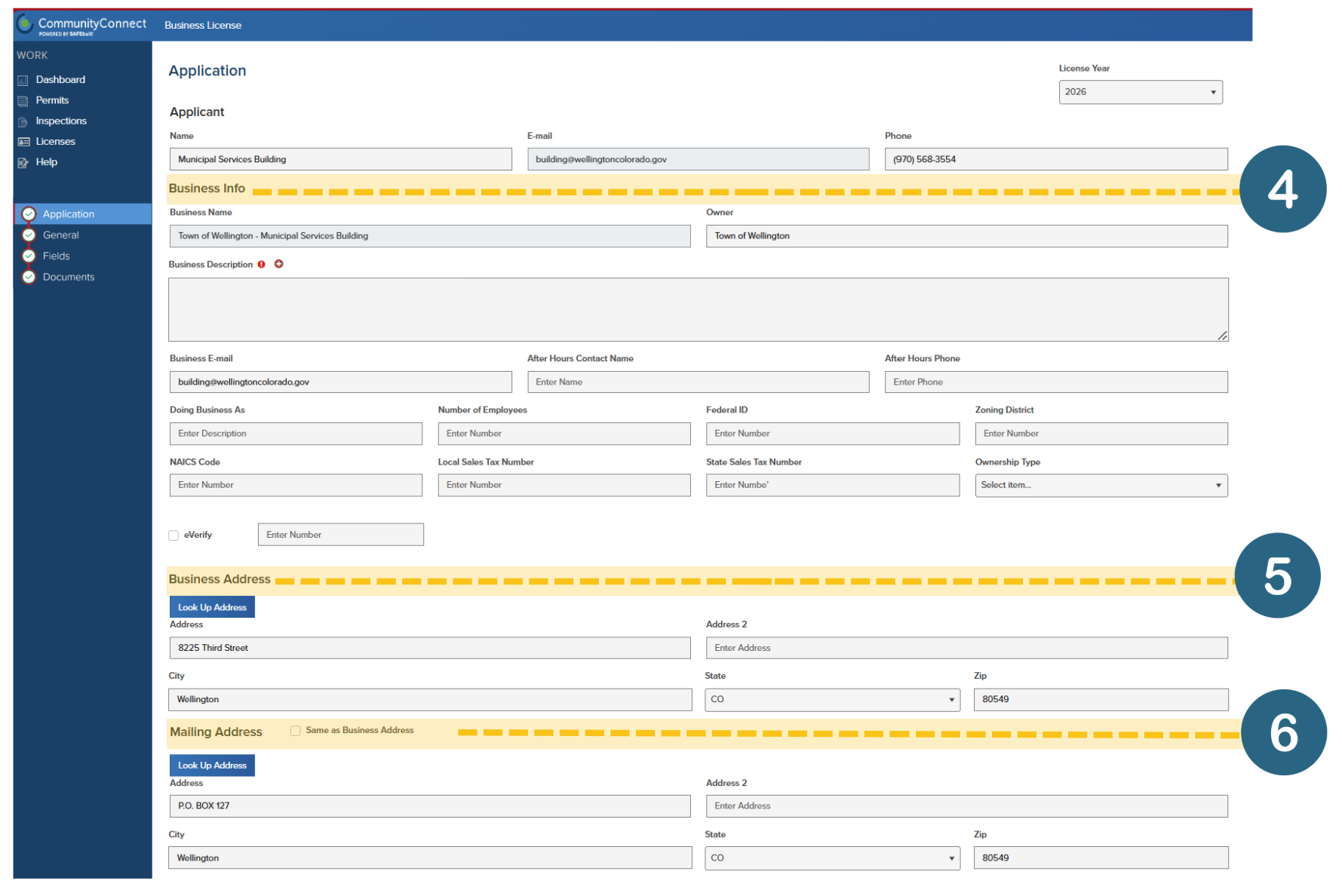
Task: Enable the eVerify checkbox
Action: point(174,535)
